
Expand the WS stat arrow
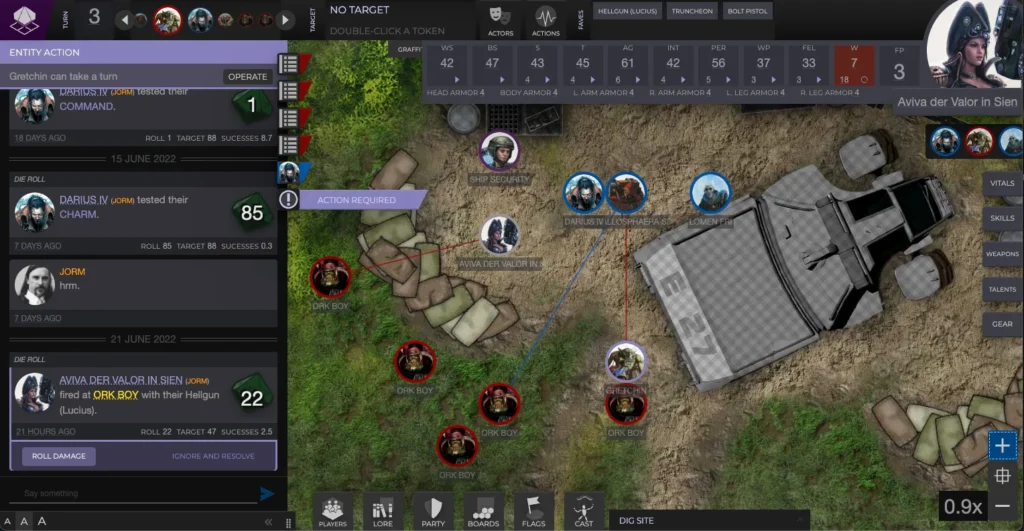point(457,80)
